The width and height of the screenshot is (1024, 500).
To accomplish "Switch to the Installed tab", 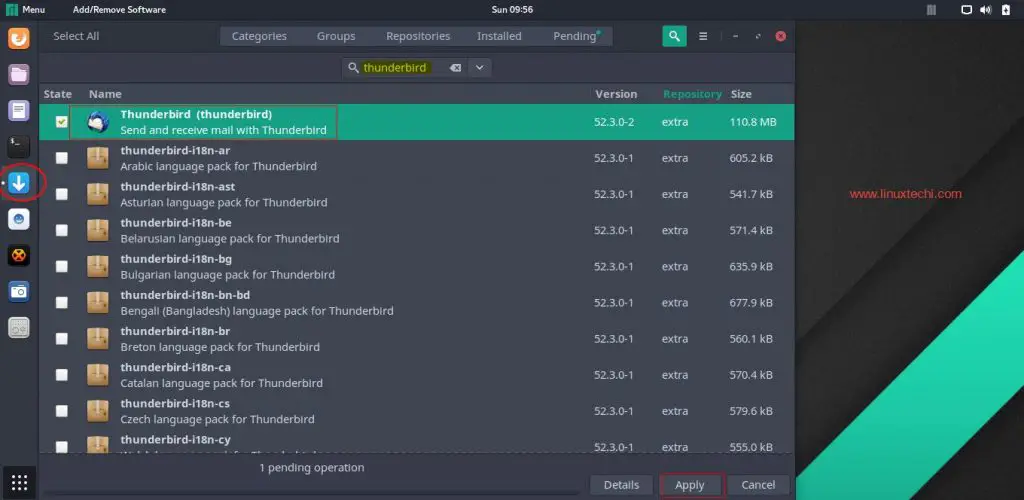I will tap(499, 37).
